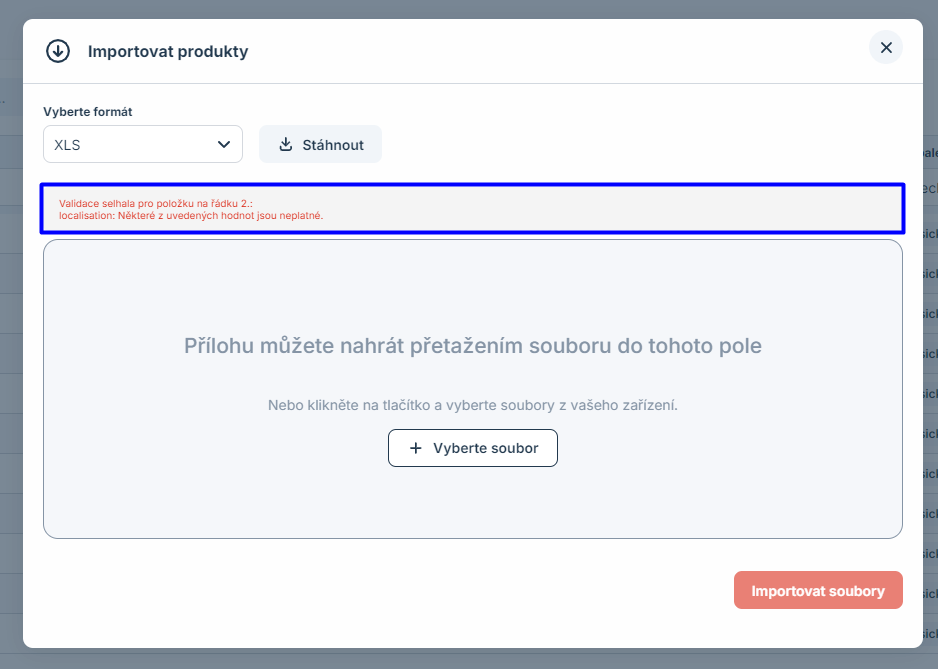Image resolution: width=938 pixels, height=669 pixels.
Task: Click the 'Nebo klikněte na tlačítko' hint text
Action: click(x=472, y=405)
